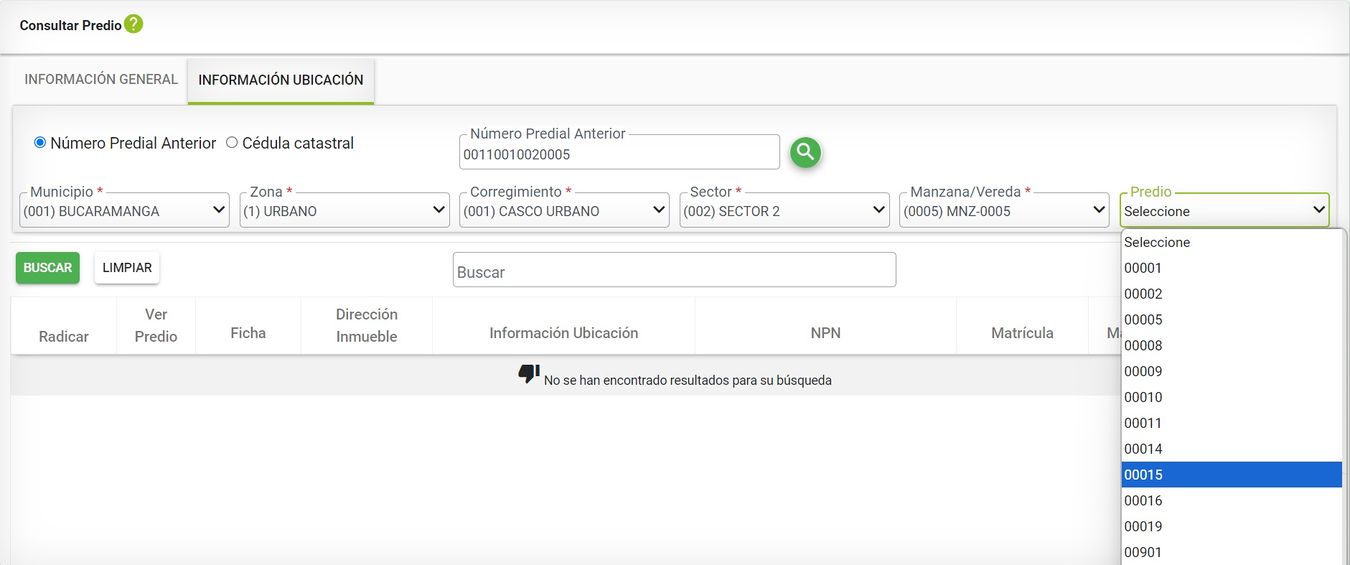Focus the Buscar text filter box

click(x=674, y=271)
